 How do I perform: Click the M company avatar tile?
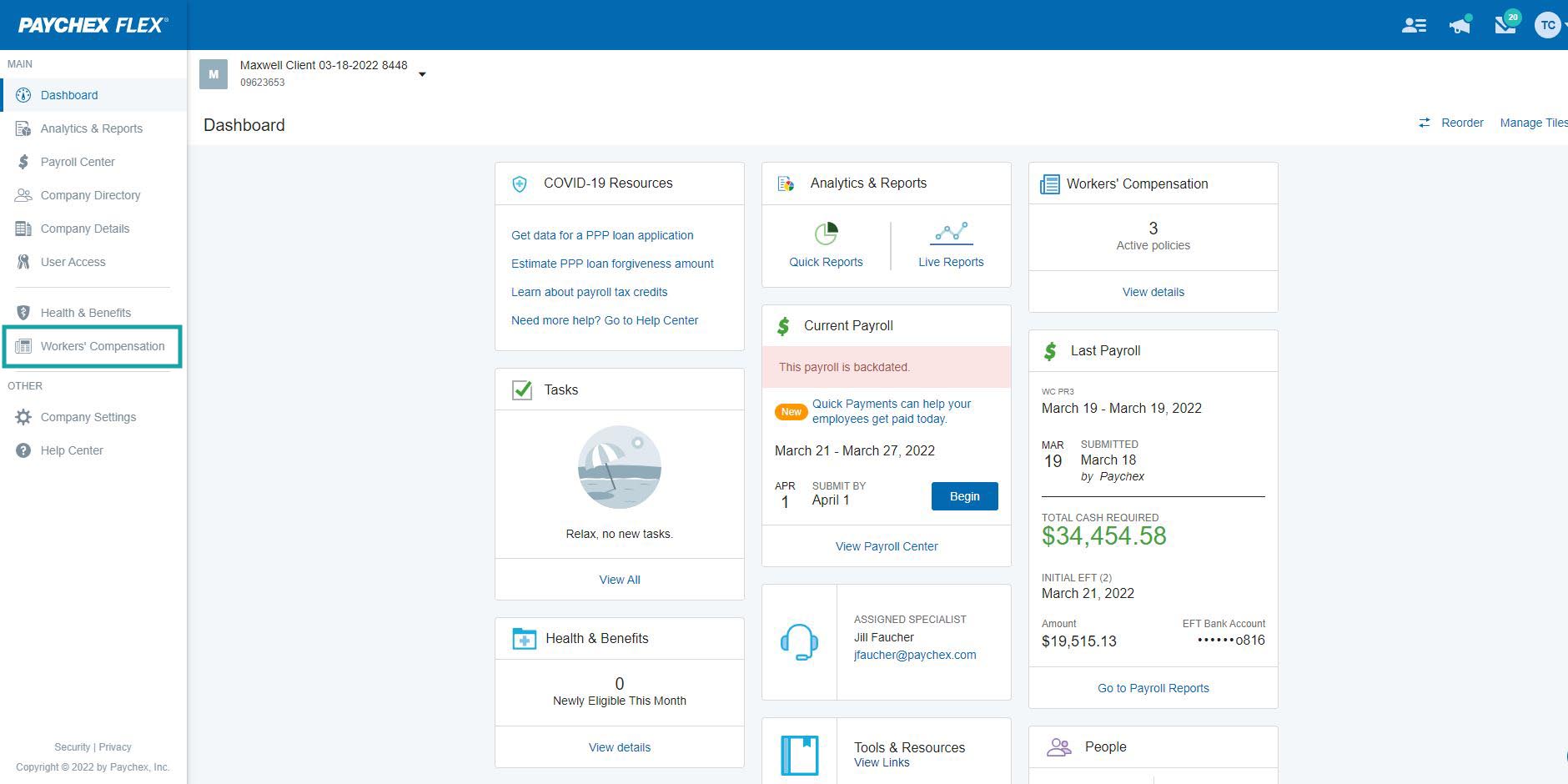click(x=214, y=74)
